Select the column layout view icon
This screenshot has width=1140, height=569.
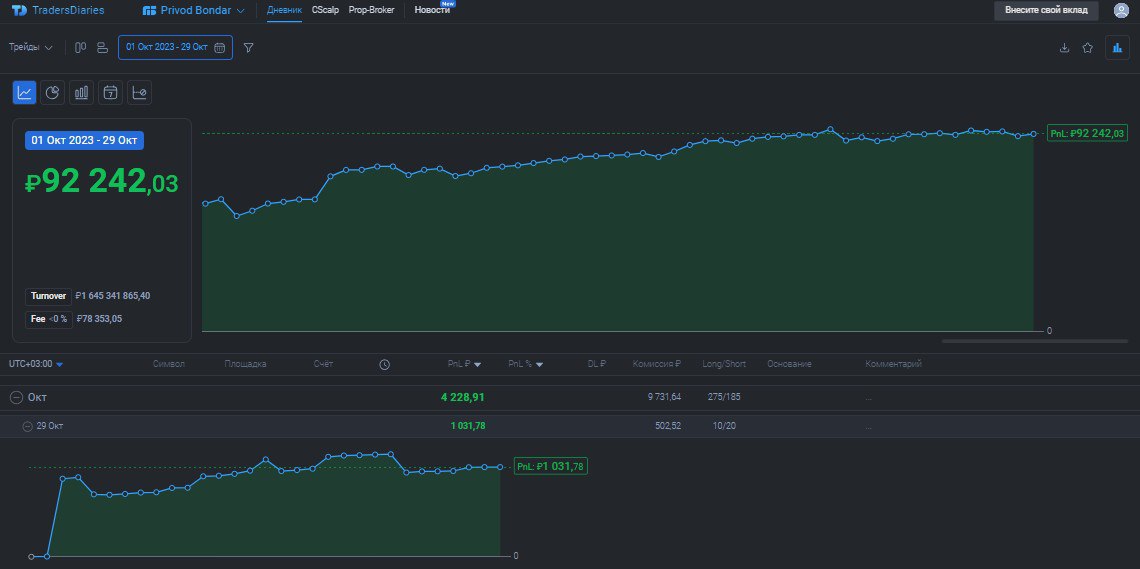[x=81, y=47]
